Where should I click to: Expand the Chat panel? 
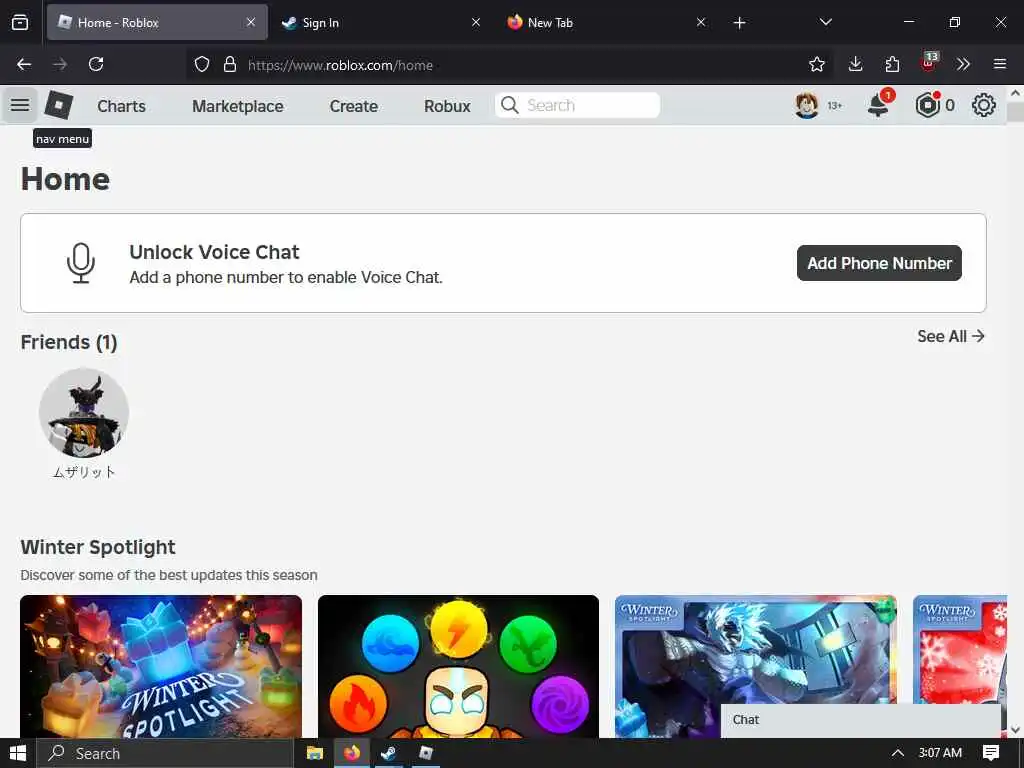[x=861, y=720]
